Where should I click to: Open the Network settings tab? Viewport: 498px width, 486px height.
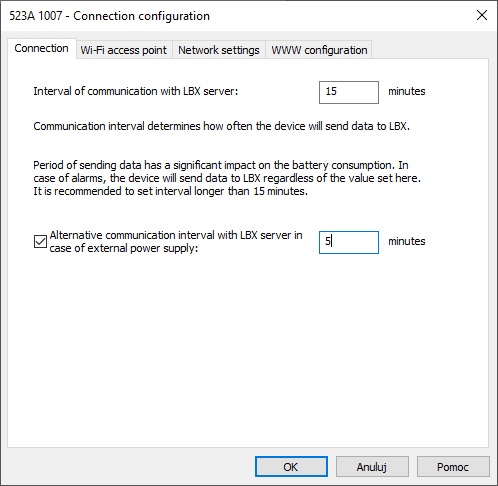click(x=219, y=50)
